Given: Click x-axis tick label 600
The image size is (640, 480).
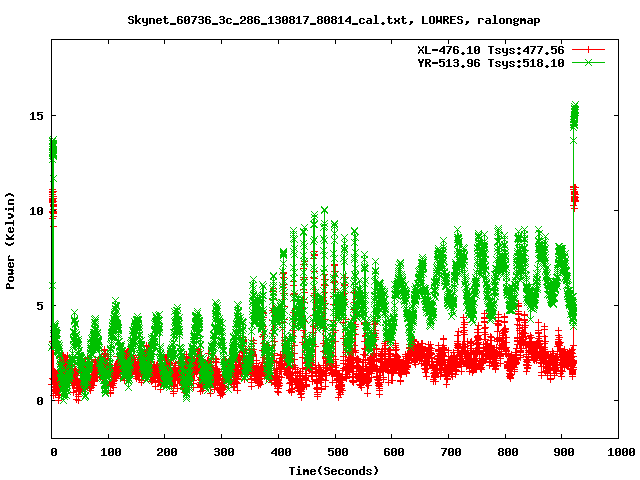Looking at the screenshot, I should pyautogui.click(x=394, y=452).
